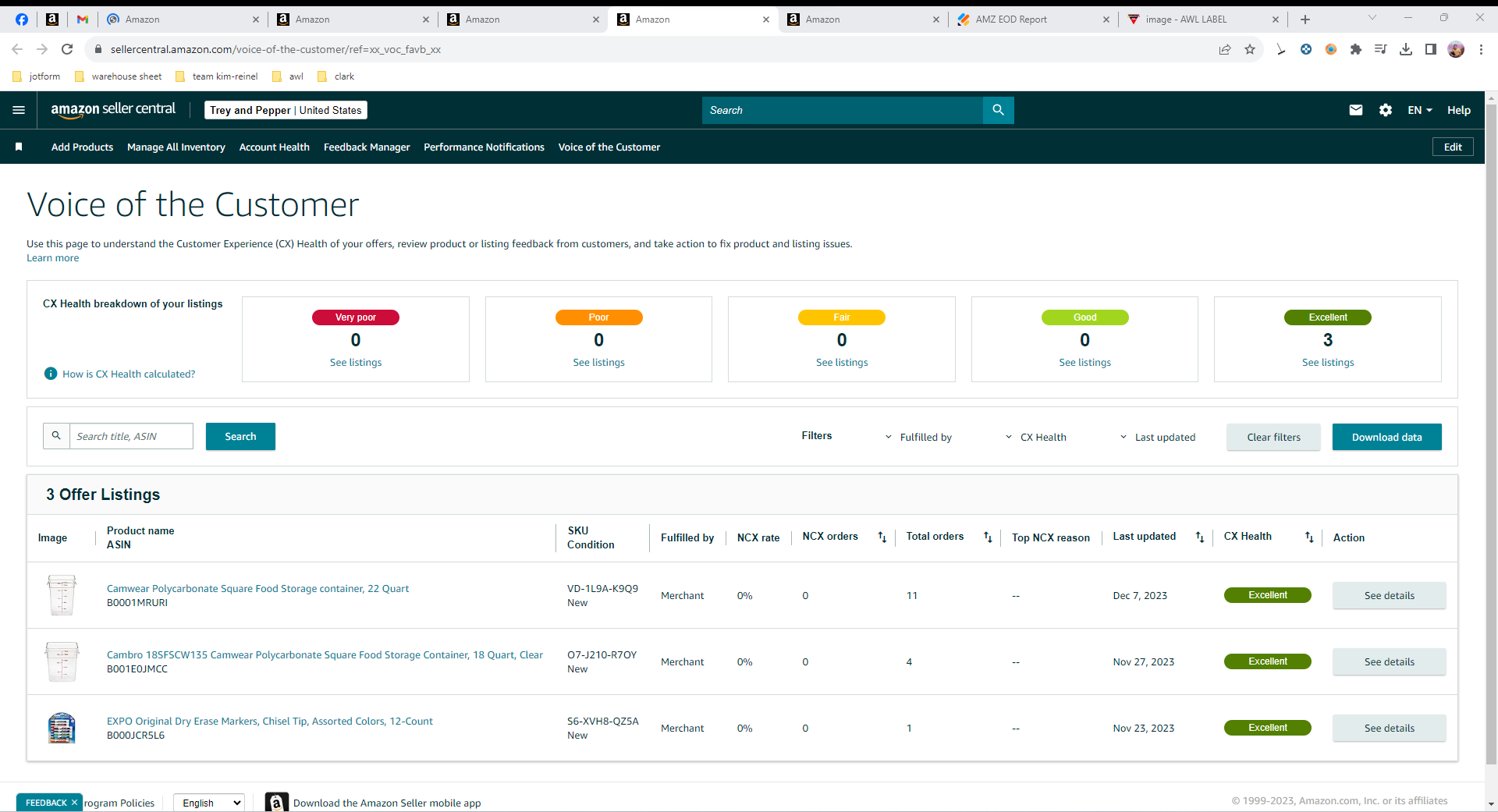Open the Chrome profile avatar
This screenshot has height=812, width=1498.
click(1456, 49)
